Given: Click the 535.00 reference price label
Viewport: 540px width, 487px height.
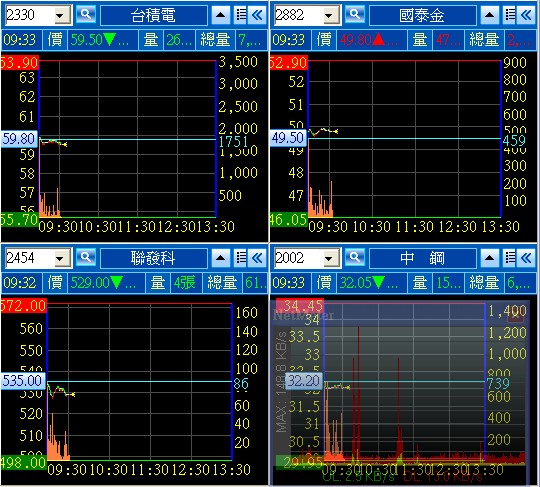Looking at the screenshot, I should [x=22, y=381].
